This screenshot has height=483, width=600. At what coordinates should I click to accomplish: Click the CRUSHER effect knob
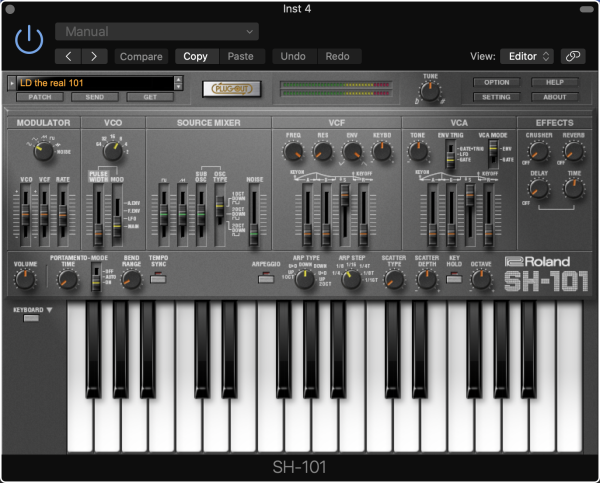[x=539, y=152]
